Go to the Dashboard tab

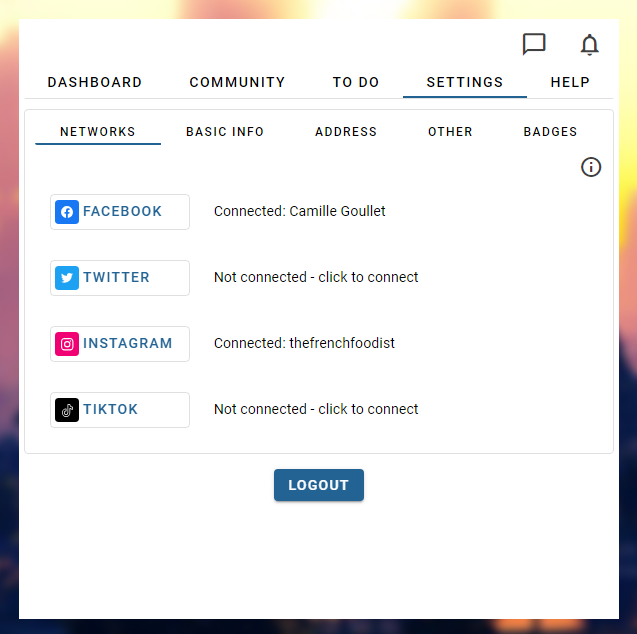click(95, 82)
